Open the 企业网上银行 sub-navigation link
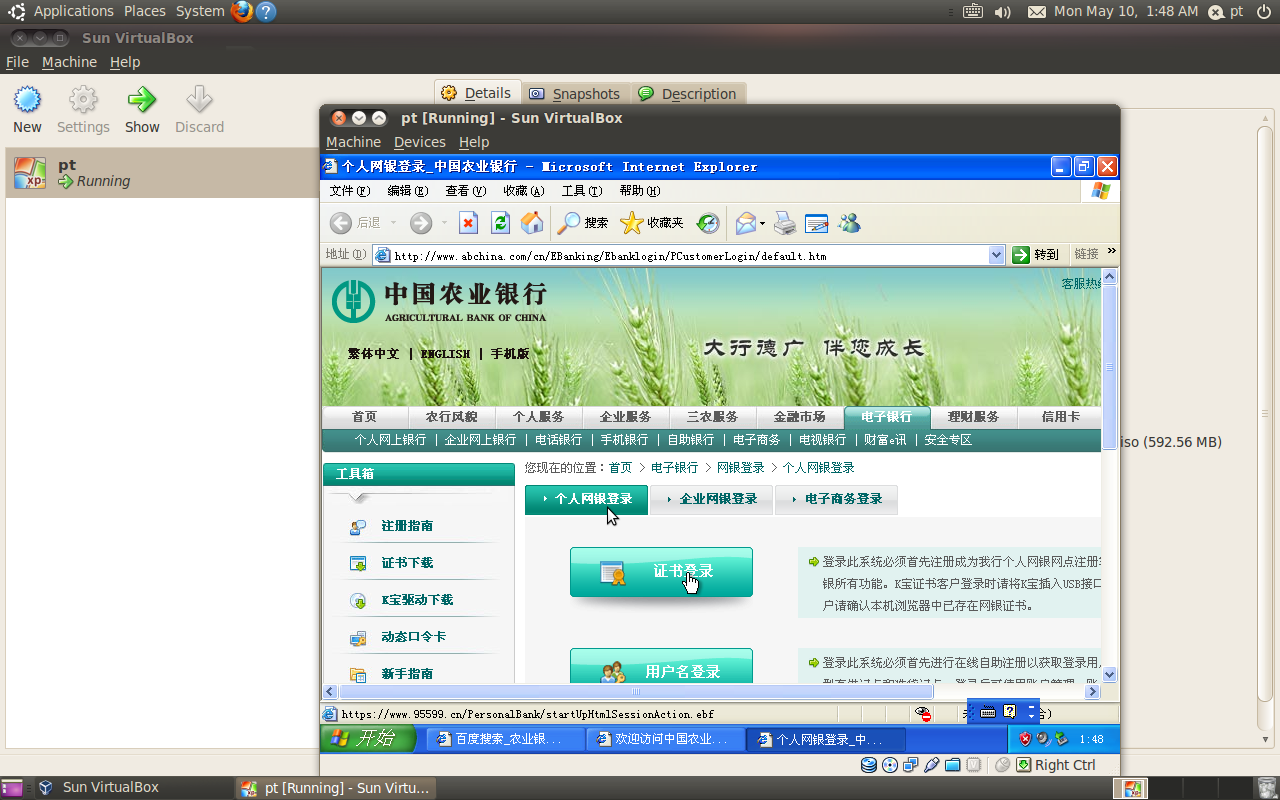The width and height of the screenshot is (1280, 800). (480, 440)
